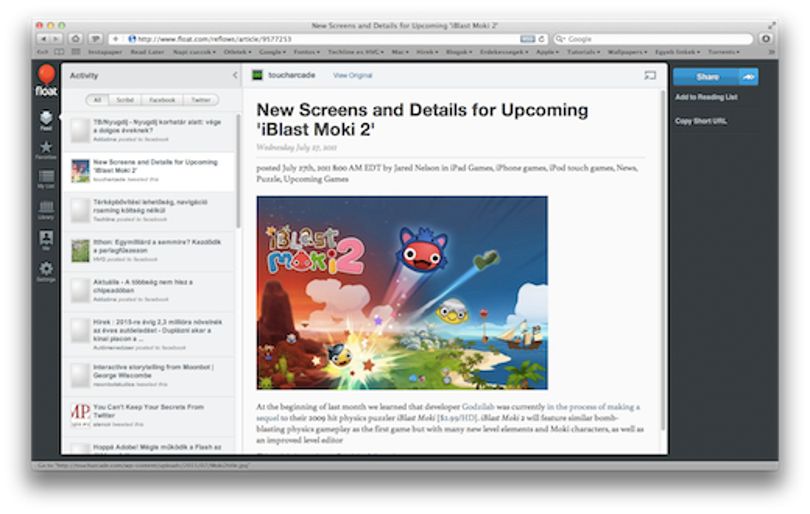Click Read Later in bookmarks bar
Screen dimensions: 810x514
(x=147, y=52)
